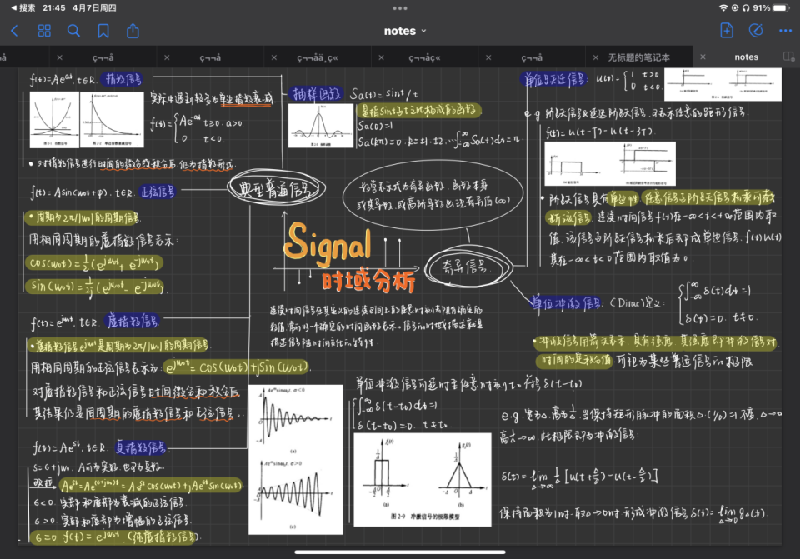Return to 搜索 via the status bar
The height and width of the screenshot is (559, 800).
click(22, 7)
